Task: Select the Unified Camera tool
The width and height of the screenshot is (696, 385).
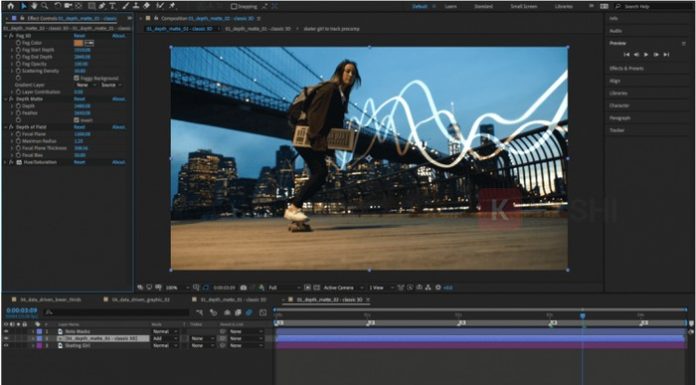Action: pyautogui.click(x=68, y=6)
